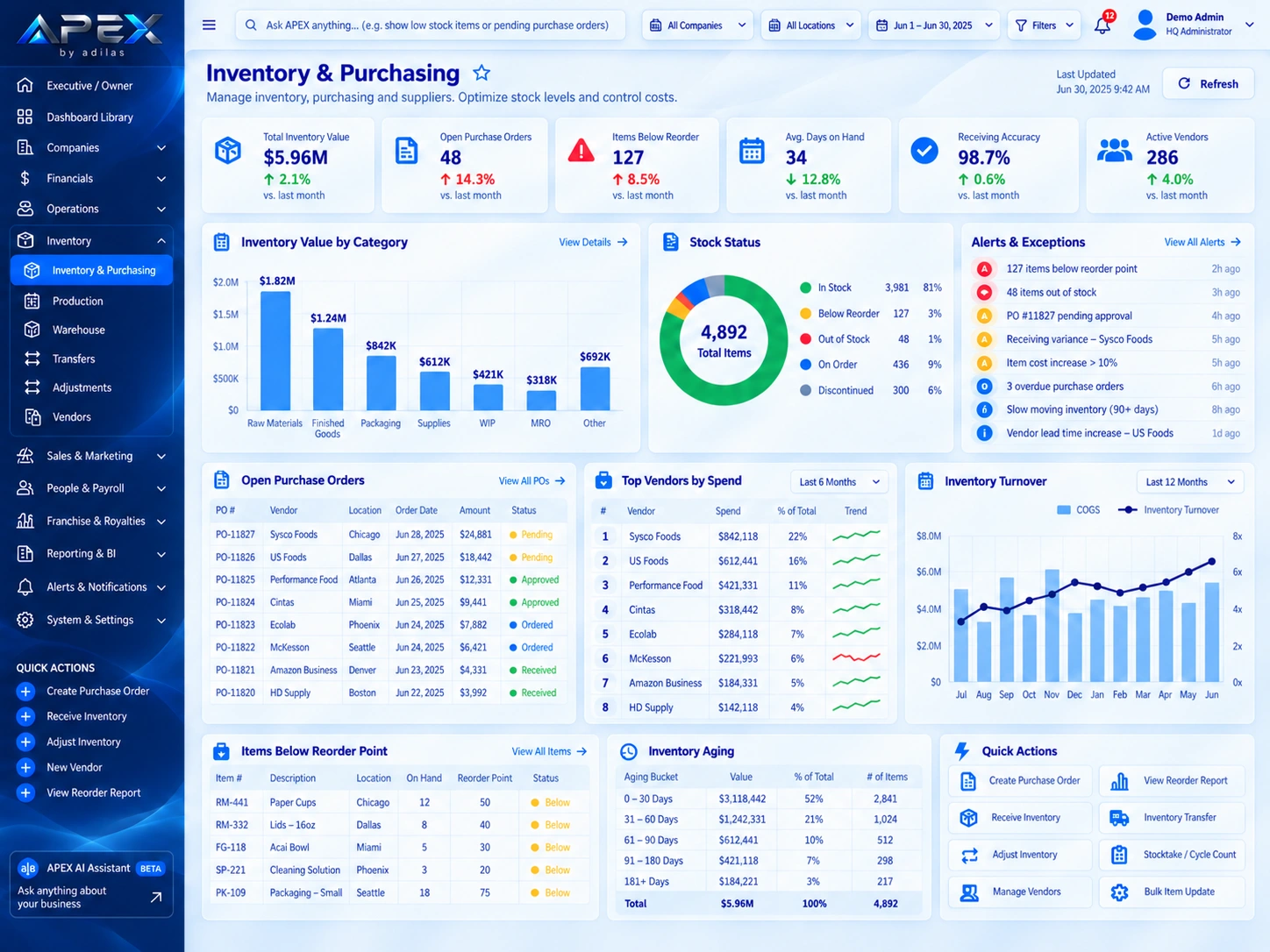The height and width of the screenshot is (952, 1270).
Task: Click plus icon beside New Vendor
Action: click(25, 767)
